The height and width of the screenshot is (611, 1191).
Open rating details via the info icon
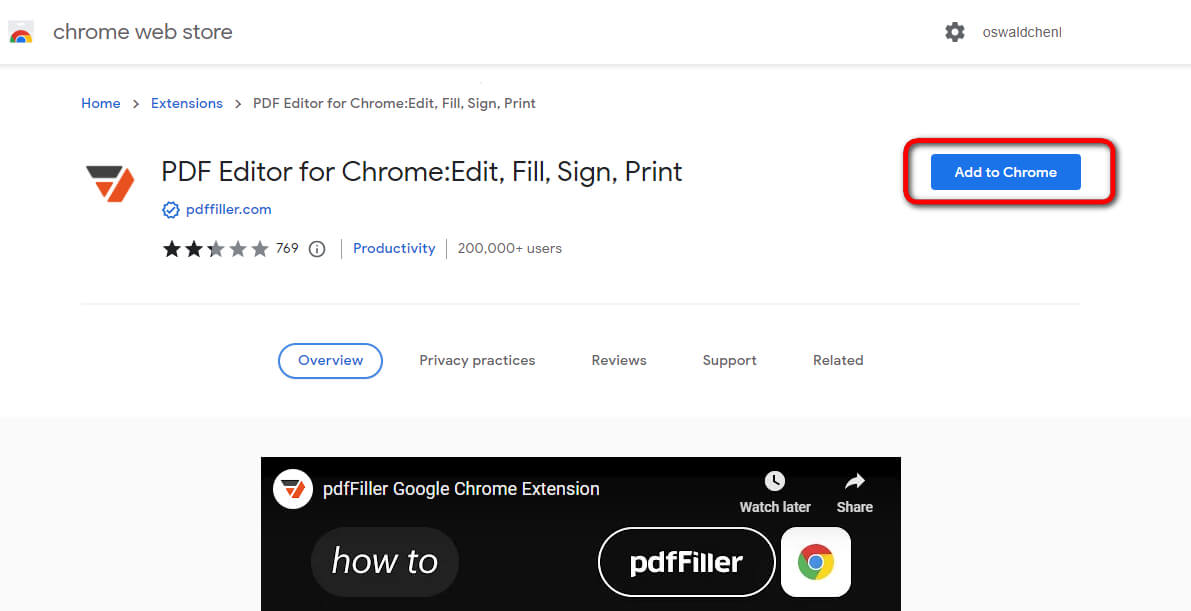[x=317, y=248]
